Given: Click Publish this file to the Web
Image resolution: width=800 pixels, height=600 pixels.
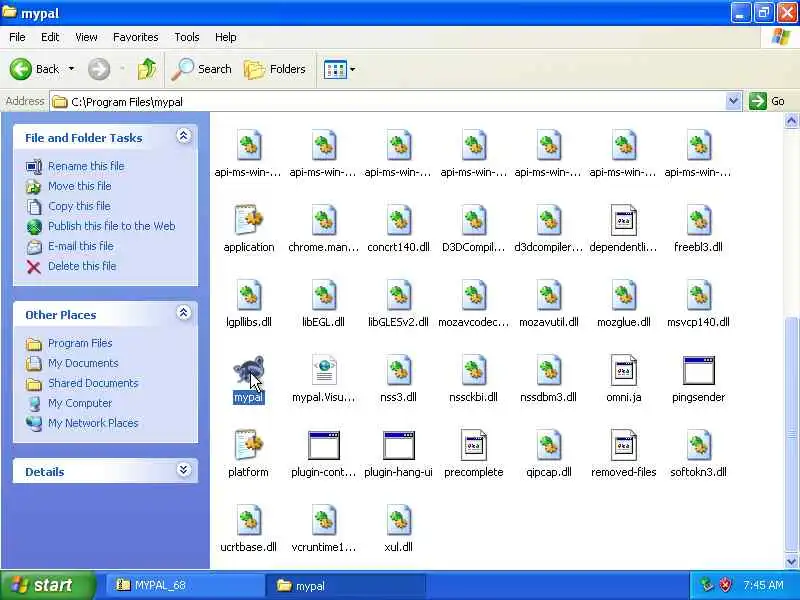Looking at the screenshot, I should click(x=112, y=226).
